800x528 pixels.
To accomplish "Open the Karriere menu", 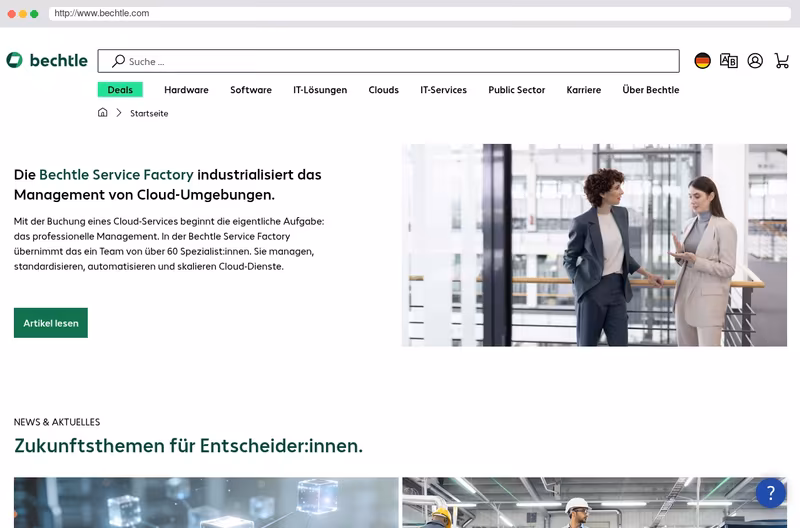I will (584, 90).
